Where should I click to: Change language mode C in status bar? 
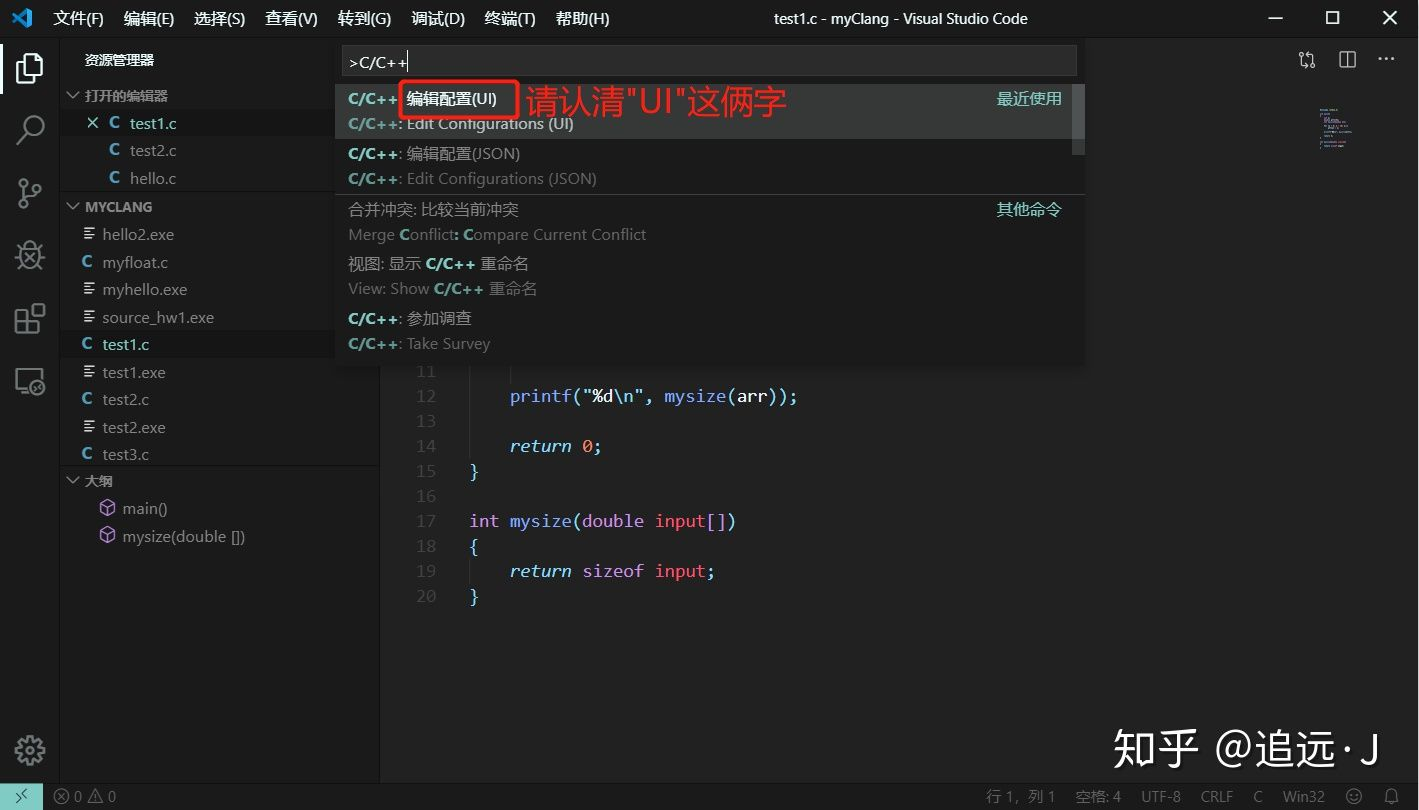click(1258, 797)
